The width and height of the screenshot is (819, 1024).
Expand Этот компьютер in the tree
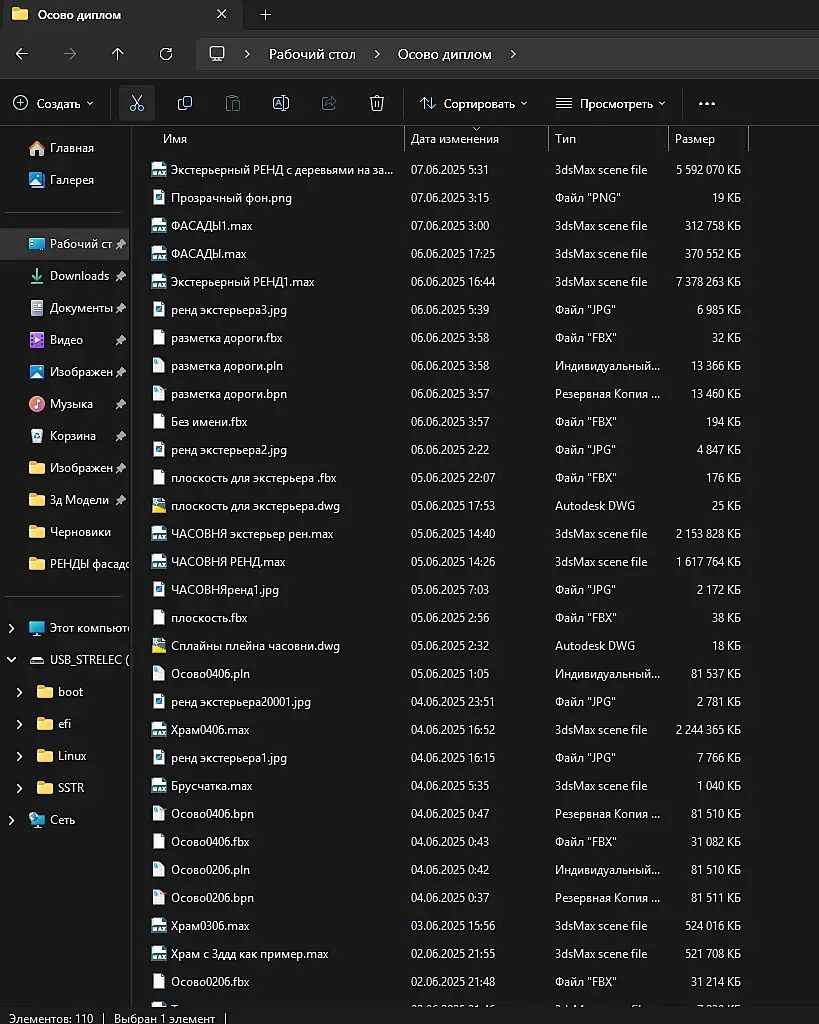(x=11, y=628)
